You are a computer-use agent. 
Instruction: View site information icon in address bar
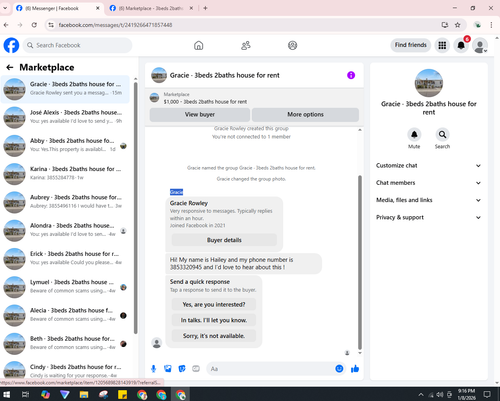[51, 25]
